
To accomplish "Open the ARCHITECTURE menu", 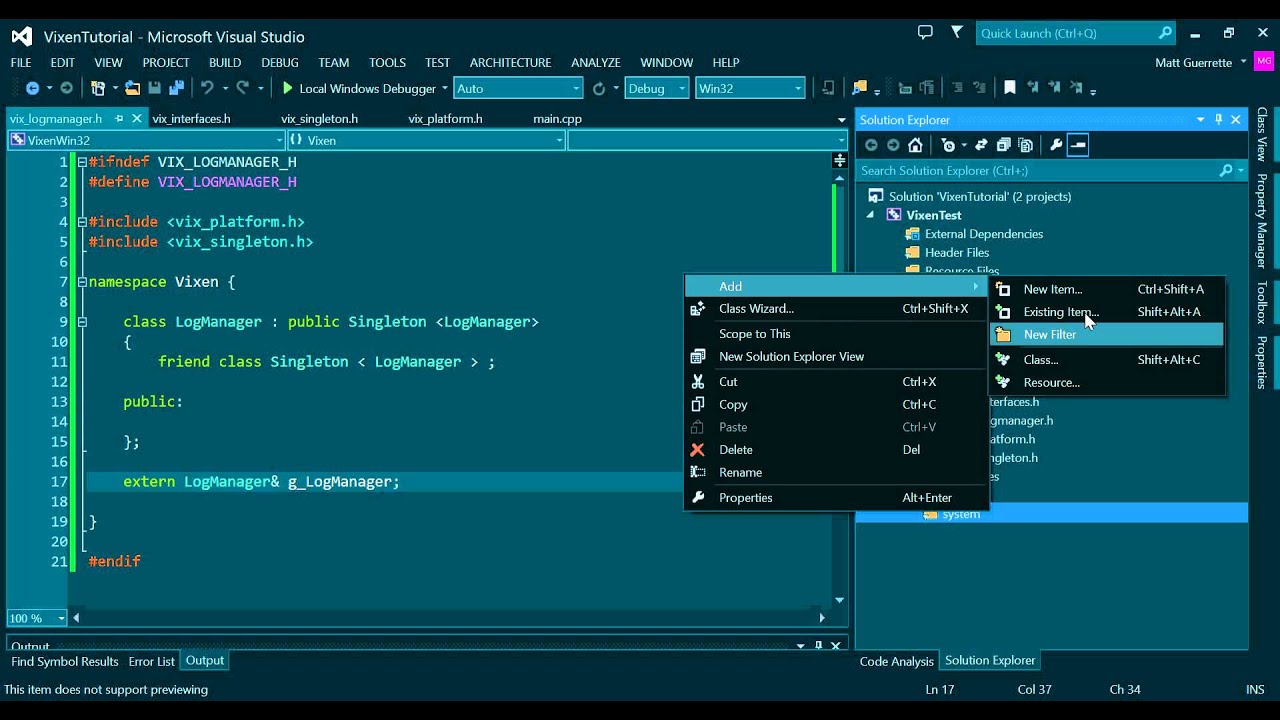I will (510, 62).
